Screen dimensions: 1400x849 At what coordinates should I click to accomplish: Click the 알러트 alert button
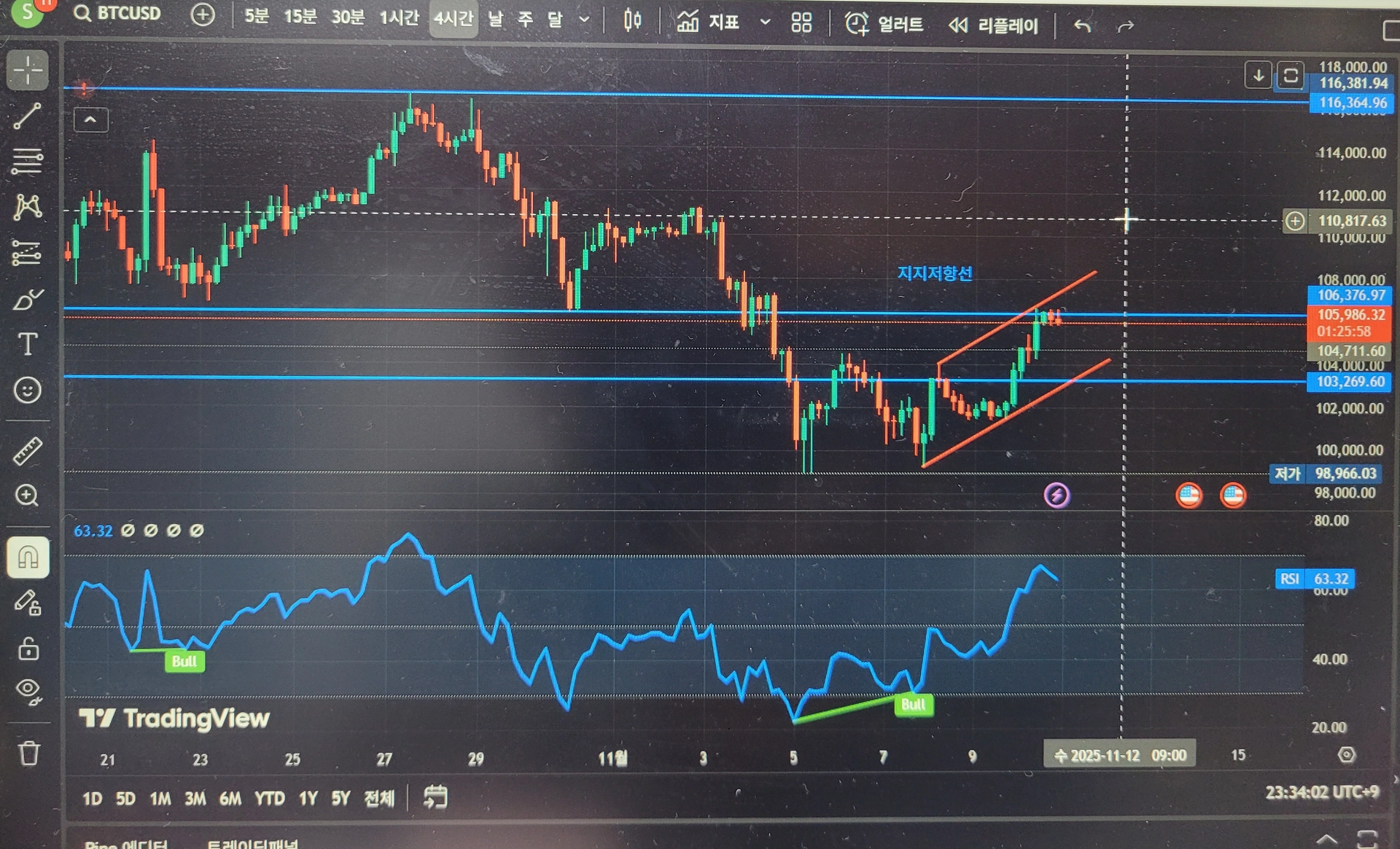[884, 24]
